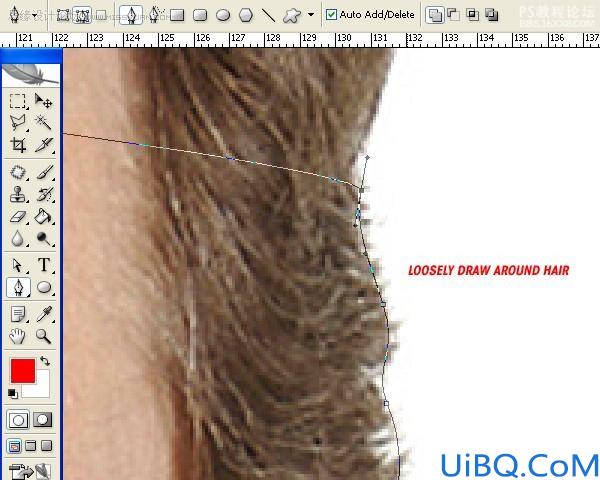Choose the Rounded Rectangle shape in the options bar
The image size is (600, 480).
pyautogui.click(x=200, y=15)
